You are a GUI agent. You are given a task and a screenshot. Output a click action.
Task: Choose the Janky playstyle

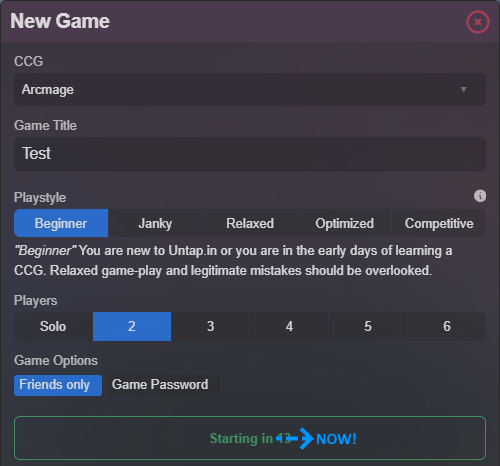coord(155,223)
